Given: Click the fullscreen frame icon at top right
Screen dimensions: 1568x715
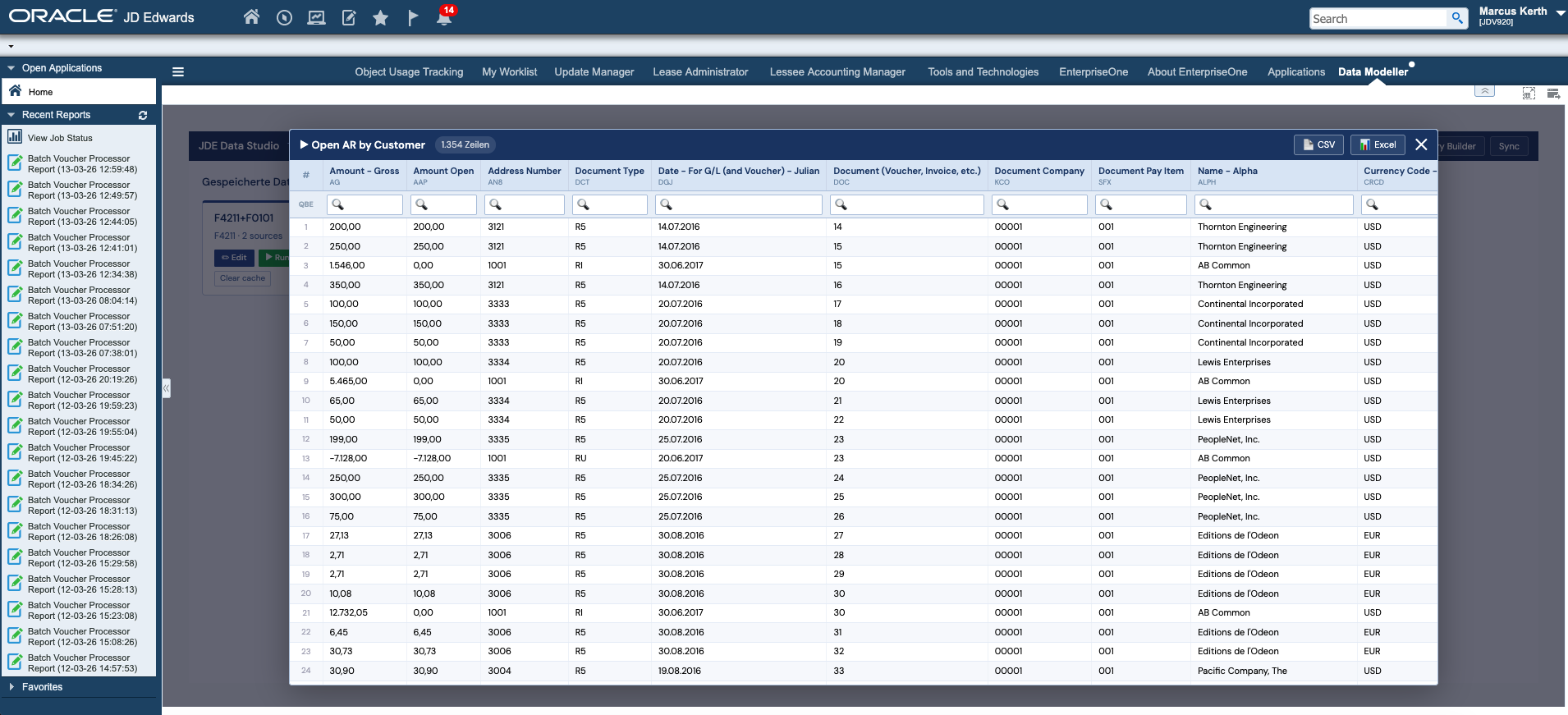Looking at the screenshot, I should pyautogui.click(x=1529, y=93).
